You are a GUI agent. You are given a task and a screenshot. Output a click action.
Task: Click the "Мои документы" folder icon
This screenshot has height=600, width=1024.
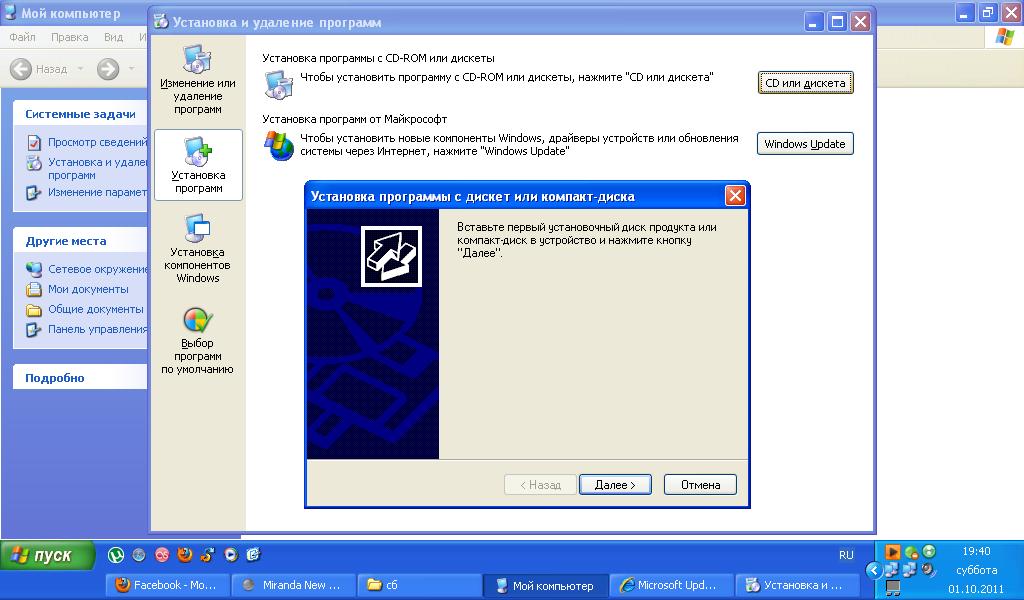34,289
